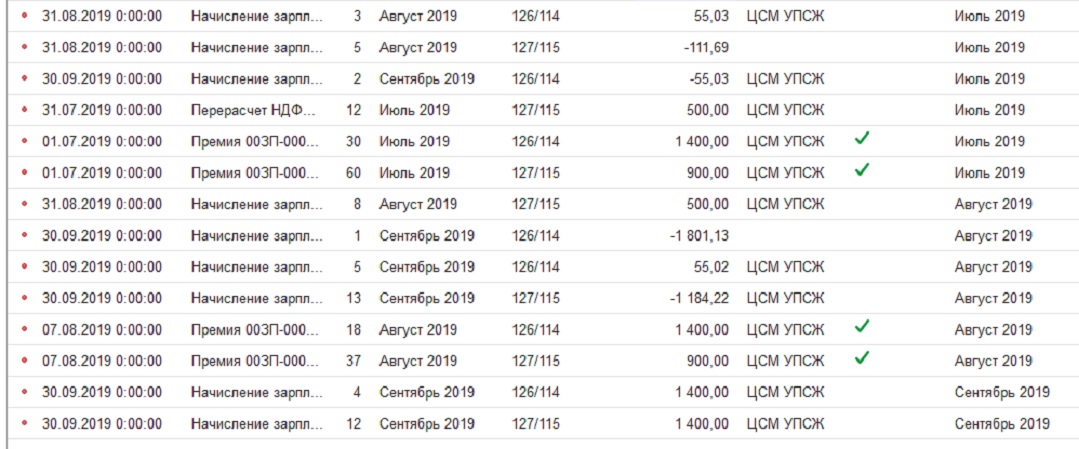This screenshot has height=449, width=1079.
Task: Select the red dot icon of the 55,02 row
Action: [25, 267]
